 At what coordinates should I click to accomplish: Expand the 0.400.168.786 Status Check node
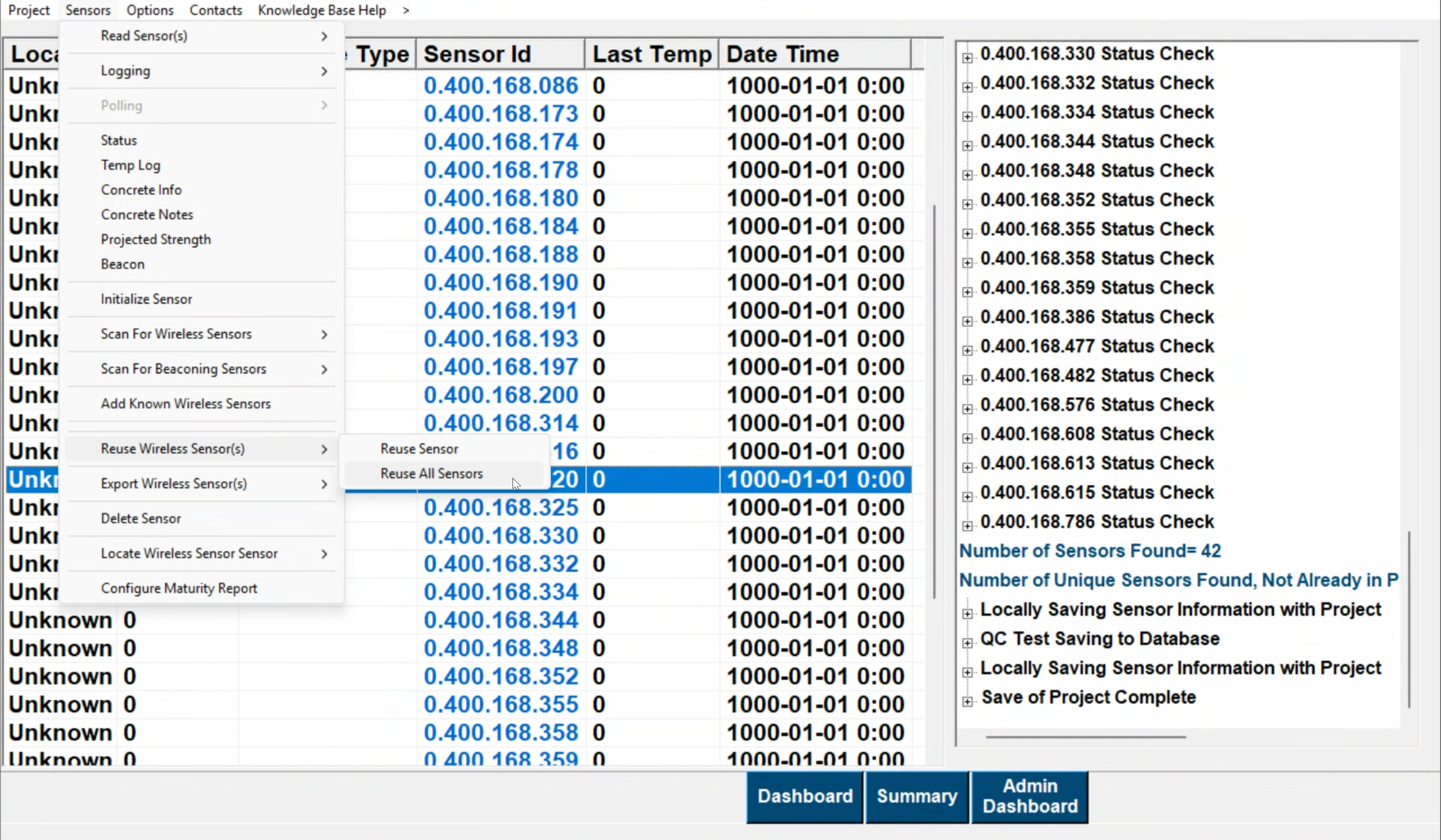click(x=967, y=526)
